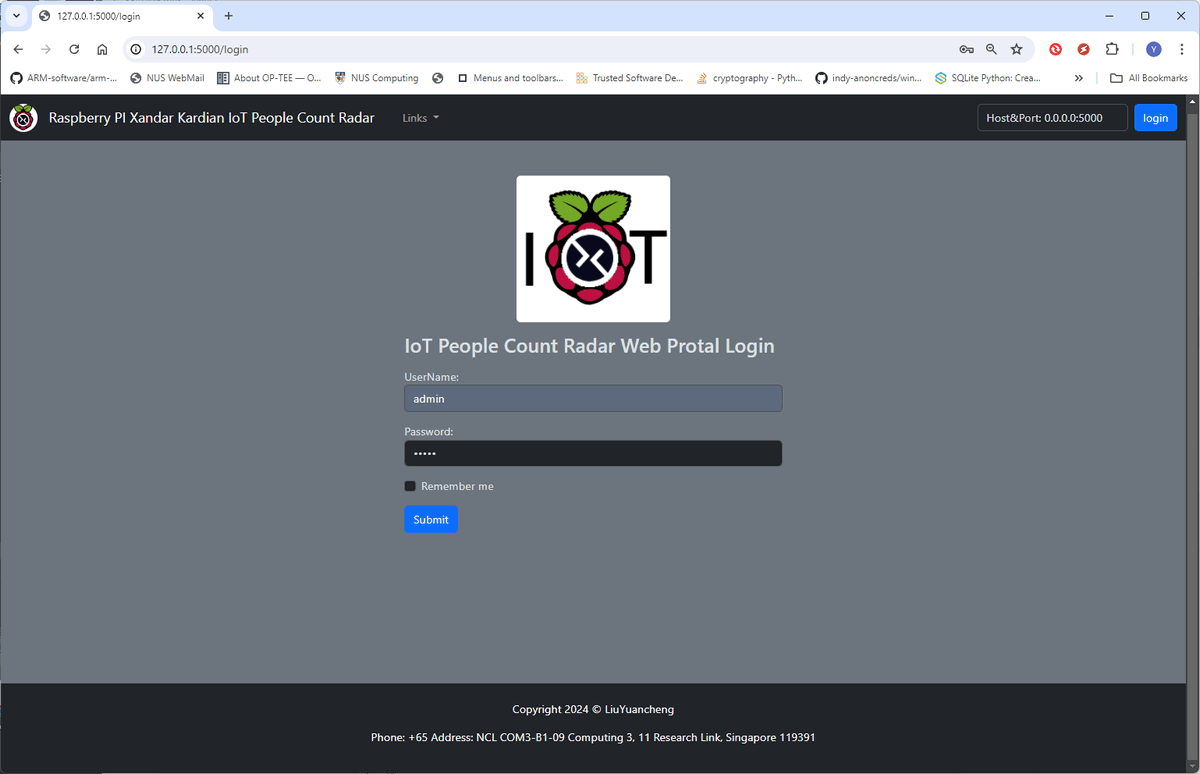Expand the Links dropdown in navbar
Screen dimensions: 1200x774
(420, 118)
